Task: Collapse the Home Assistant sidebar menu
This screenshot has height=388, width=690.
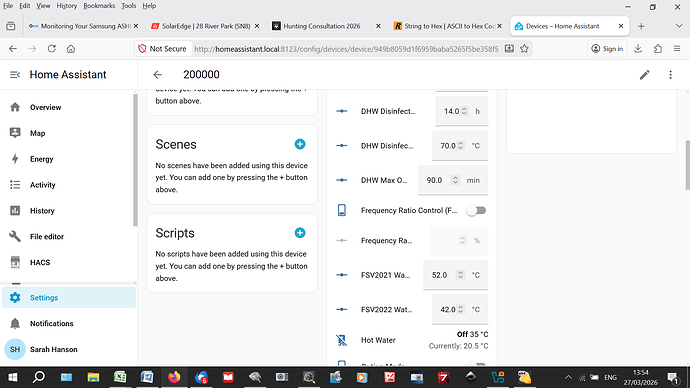Action: click(15, 75)
